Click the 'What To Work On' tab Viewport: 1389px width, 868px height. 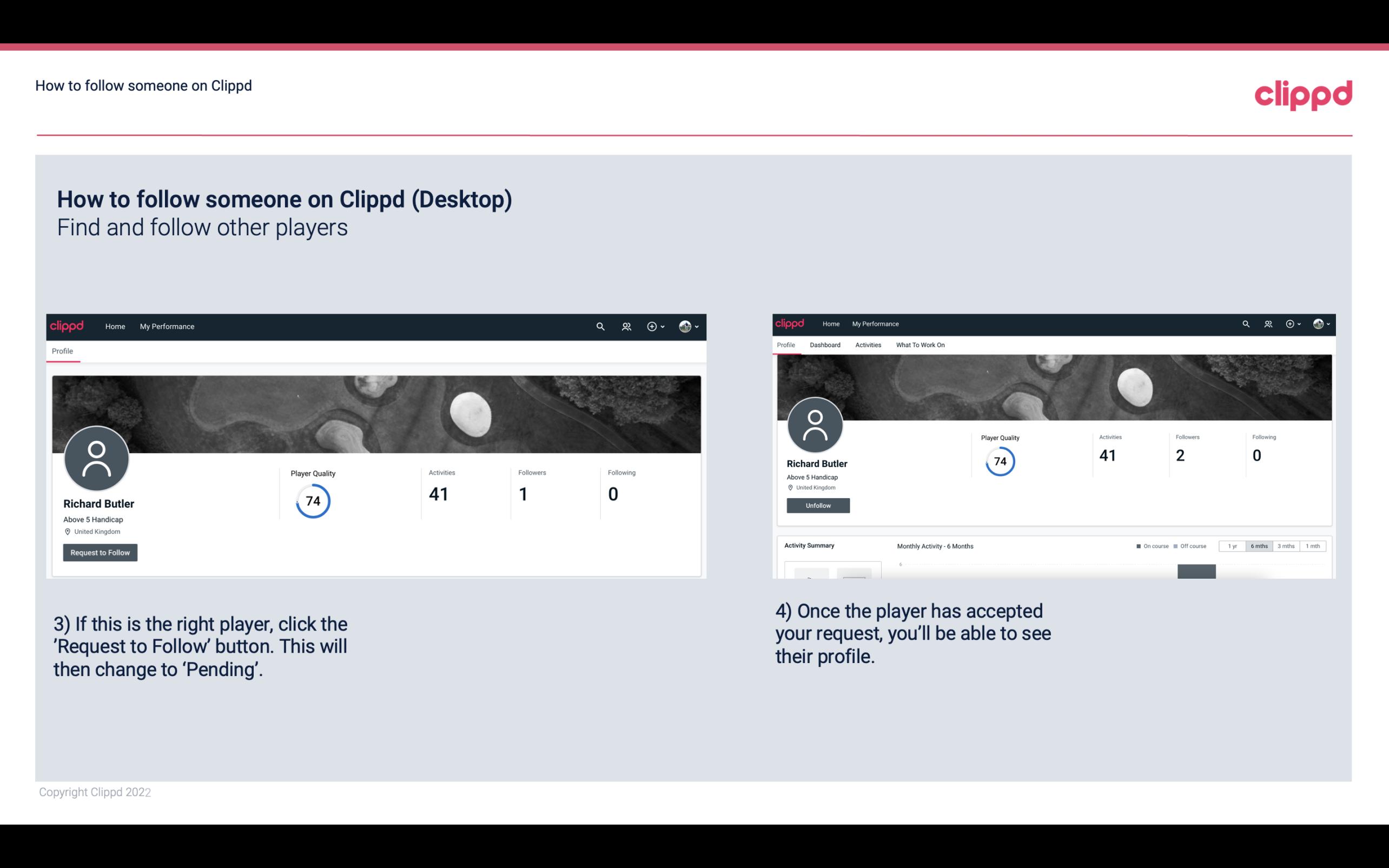(920, 345)
